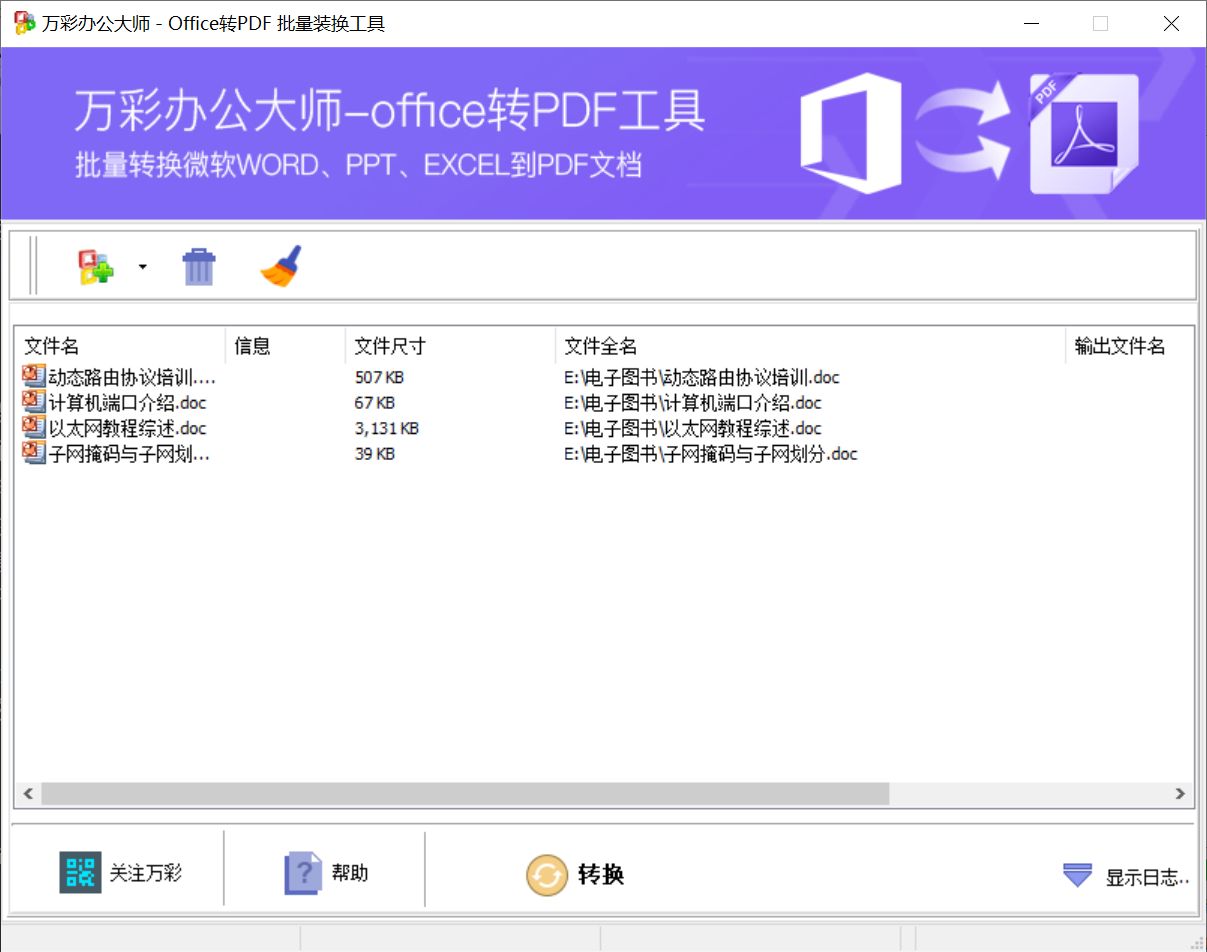The image size is (1207, 952).
Task: Select file 动态路由协议培训 row
Action: [x=604, y=377]
